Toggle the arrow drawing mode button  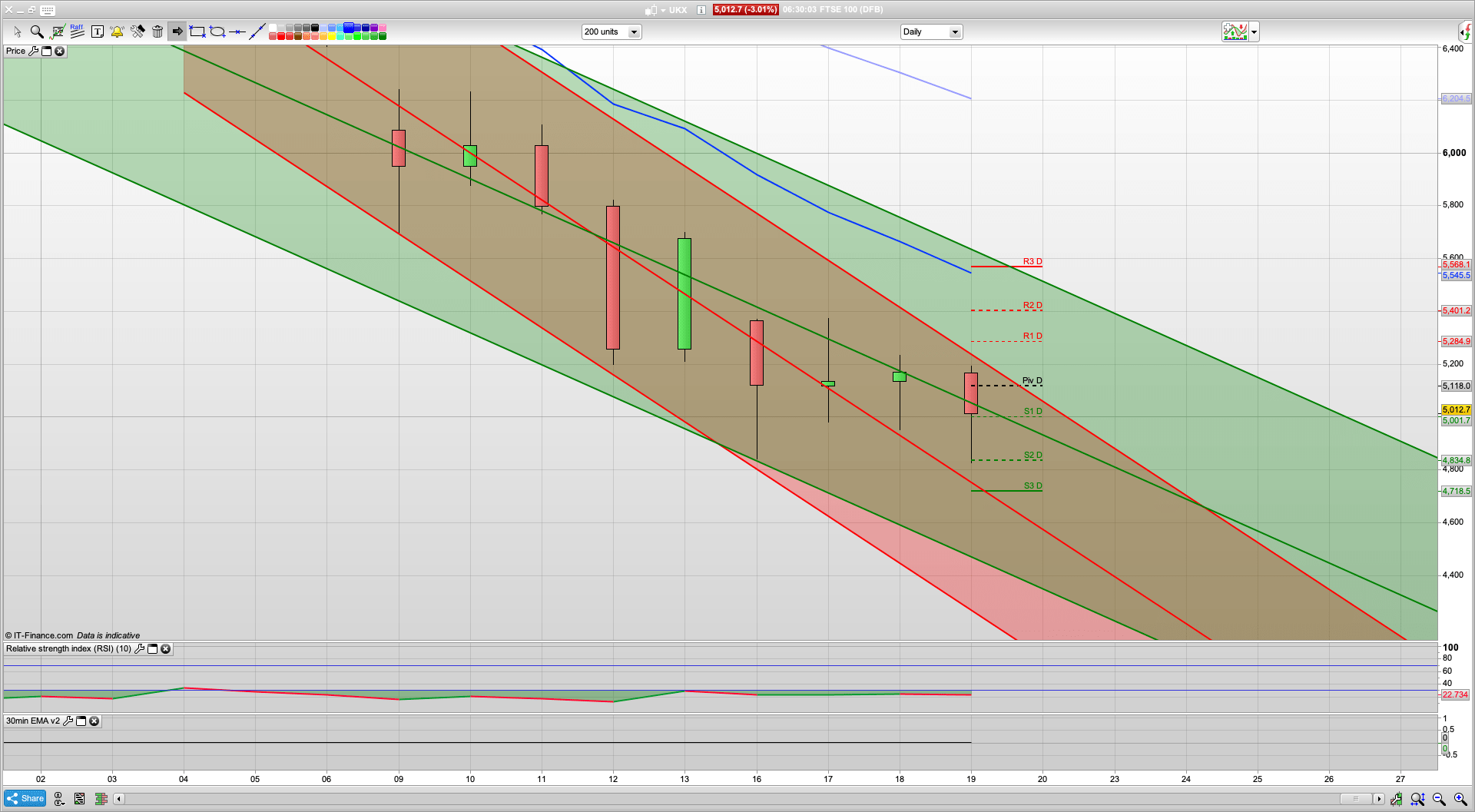click(x=177, y=31)
